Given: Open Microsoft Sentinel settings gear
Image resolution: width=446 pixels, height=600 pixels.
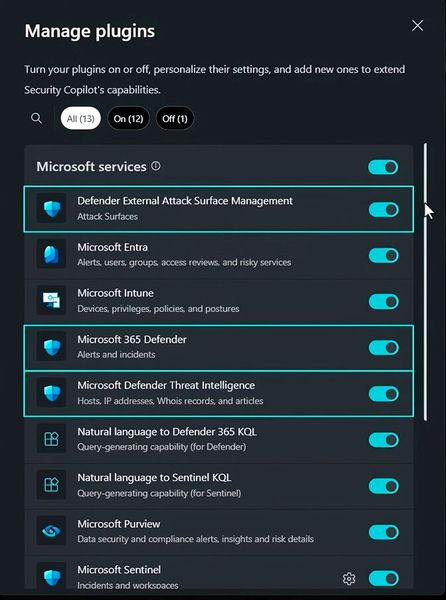Looking at the screenshot, I should [x=349, y=578].
